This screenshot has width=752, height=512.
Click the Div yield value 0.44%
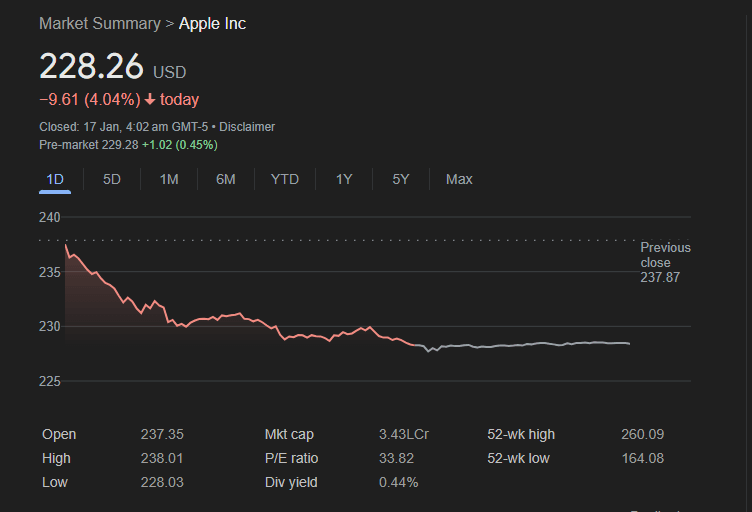pos(399,482)
